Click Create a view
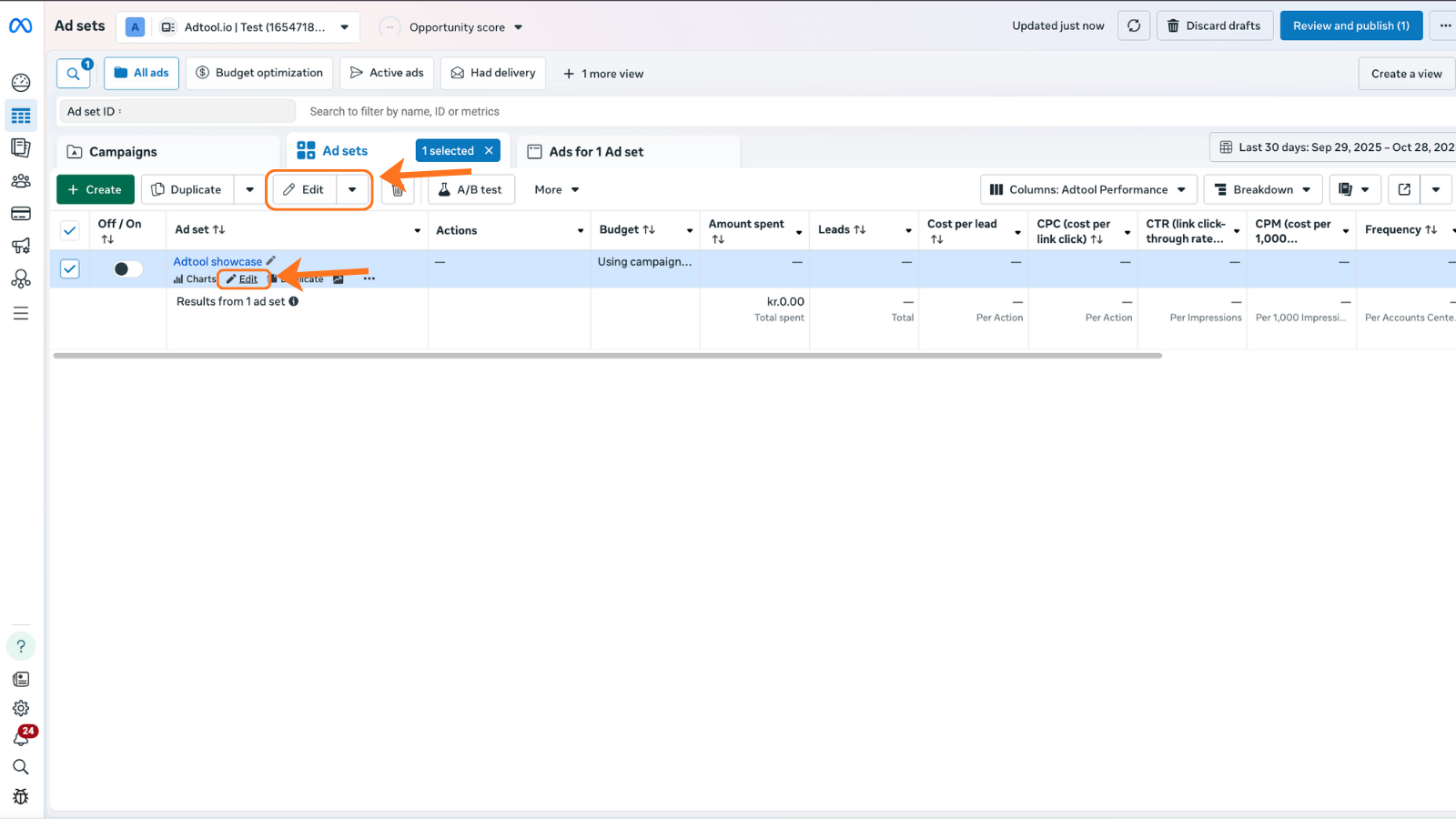Image resolution: width=1456 pixels, height=819 pixels. 1407,74
